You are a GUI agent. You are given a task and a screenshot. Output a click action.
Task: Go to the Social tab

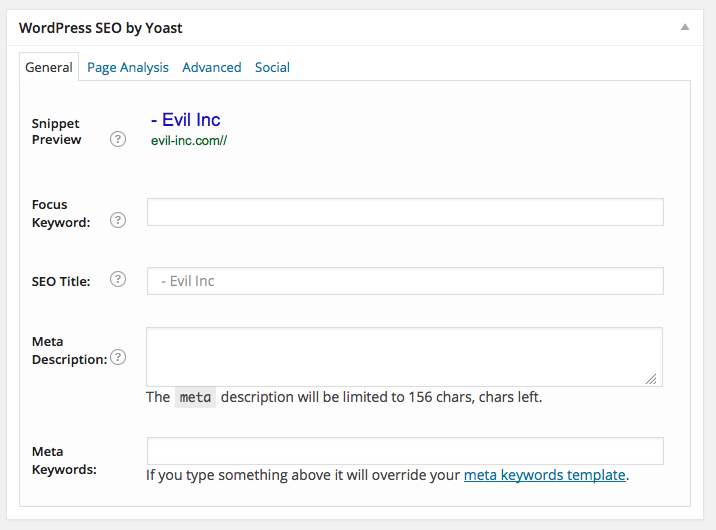pyautogui.click(x=272, y=67)
